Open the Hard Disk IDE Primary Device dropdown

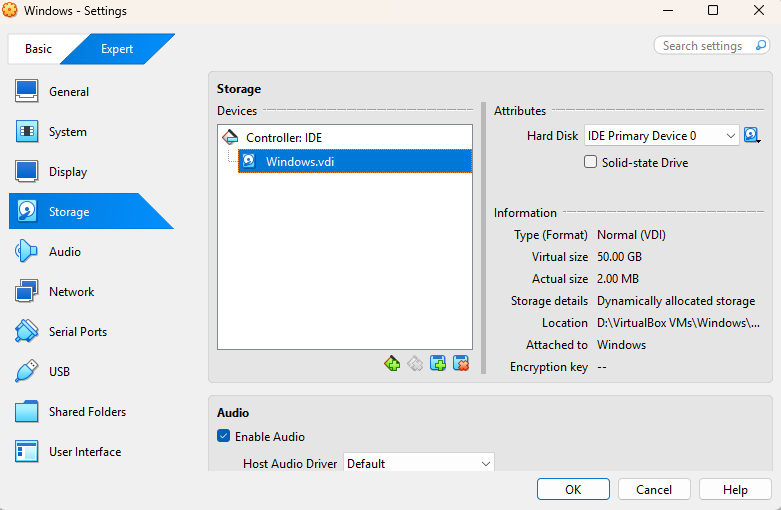[x=661, y=135]
